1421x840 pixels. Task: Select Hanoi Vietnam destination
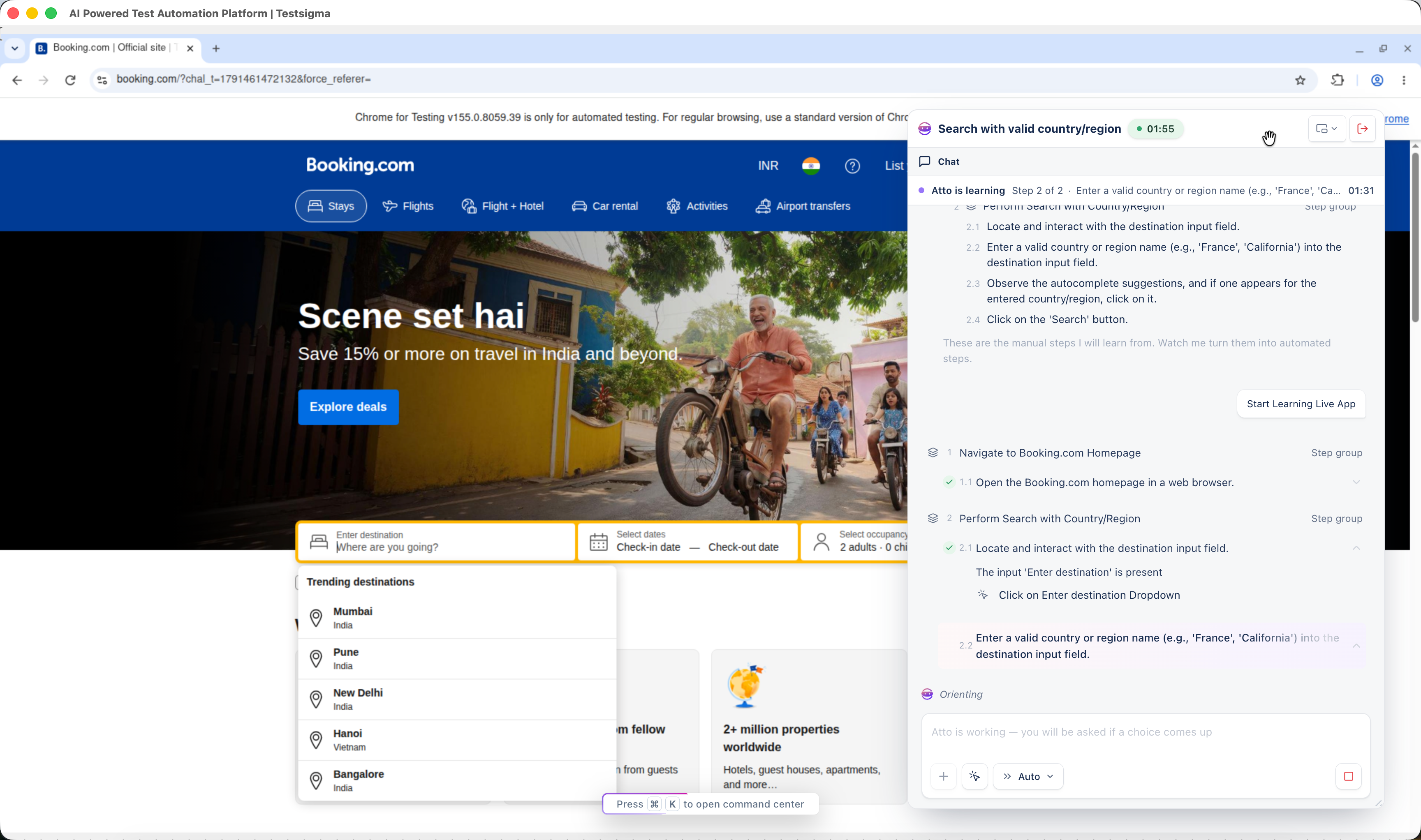[x=457, y=741]
